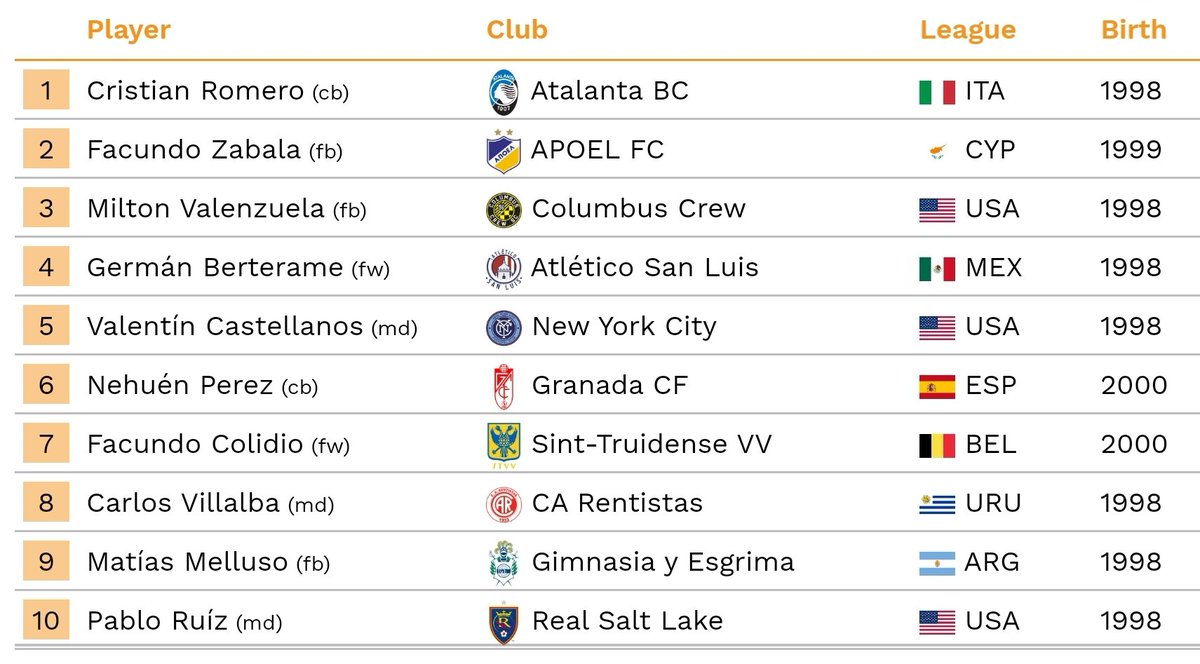Open Cristian Romero player name

pyautogui.click(x=195, y=91)
